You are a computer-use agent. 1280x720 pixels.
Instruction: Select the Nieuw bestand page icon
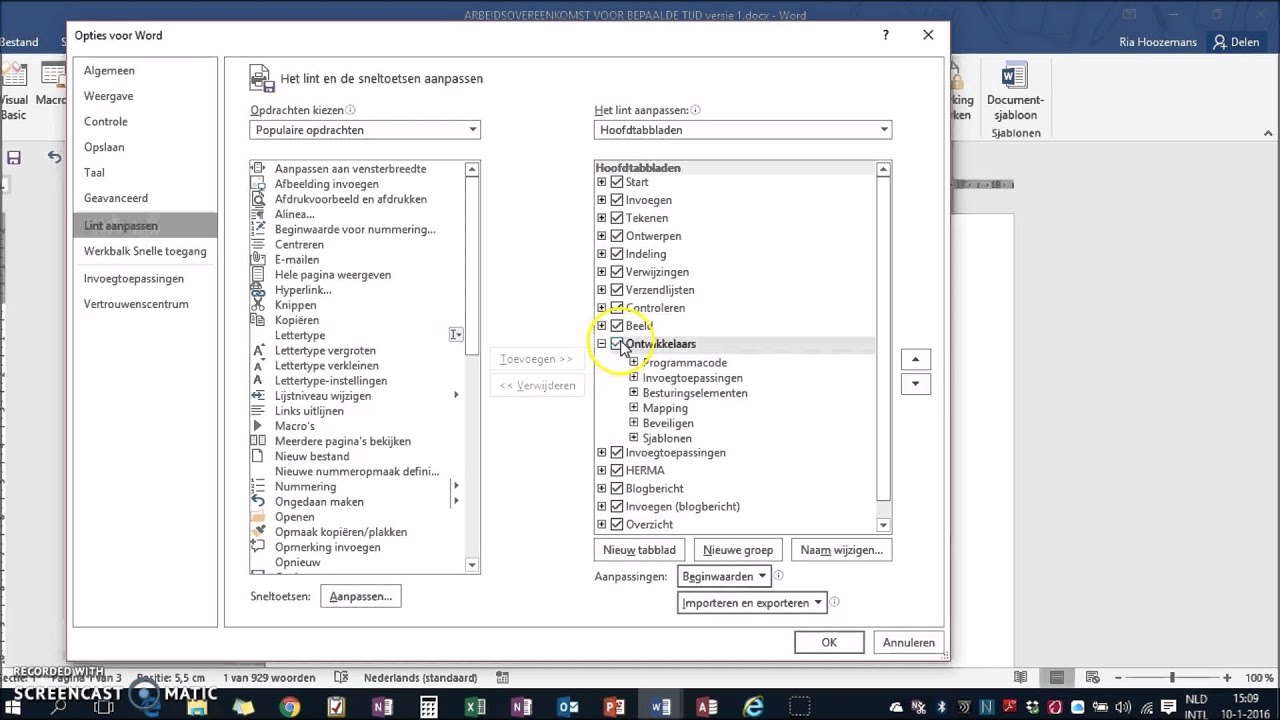pyautogui.click(x=258, y=456)
